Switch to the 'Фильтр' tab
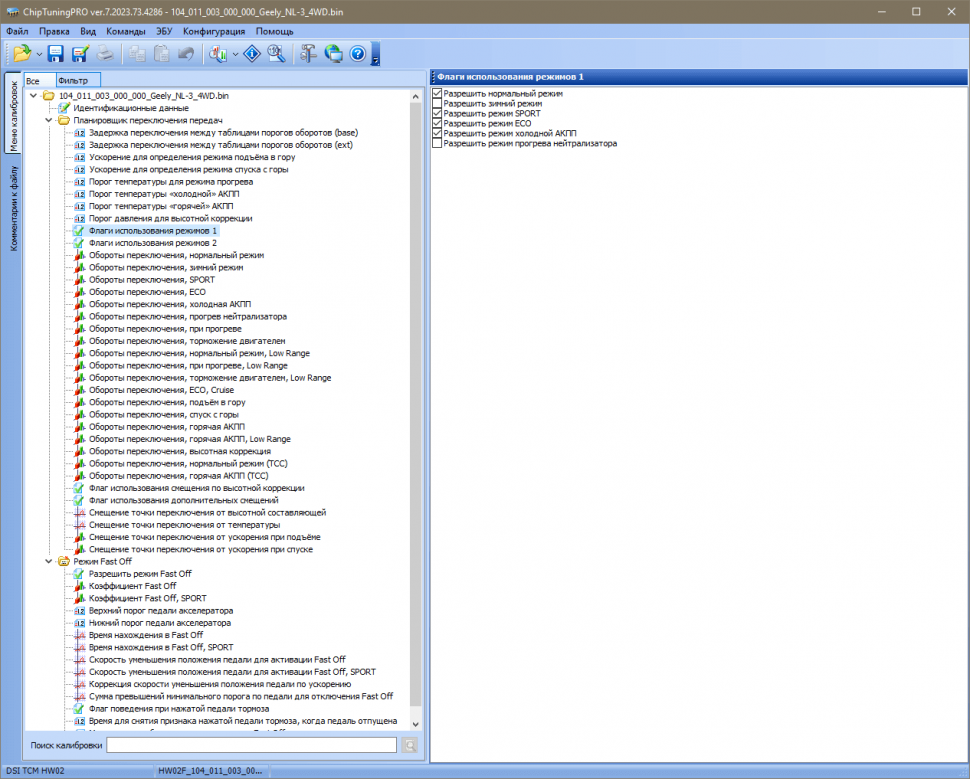 point(73,80)
